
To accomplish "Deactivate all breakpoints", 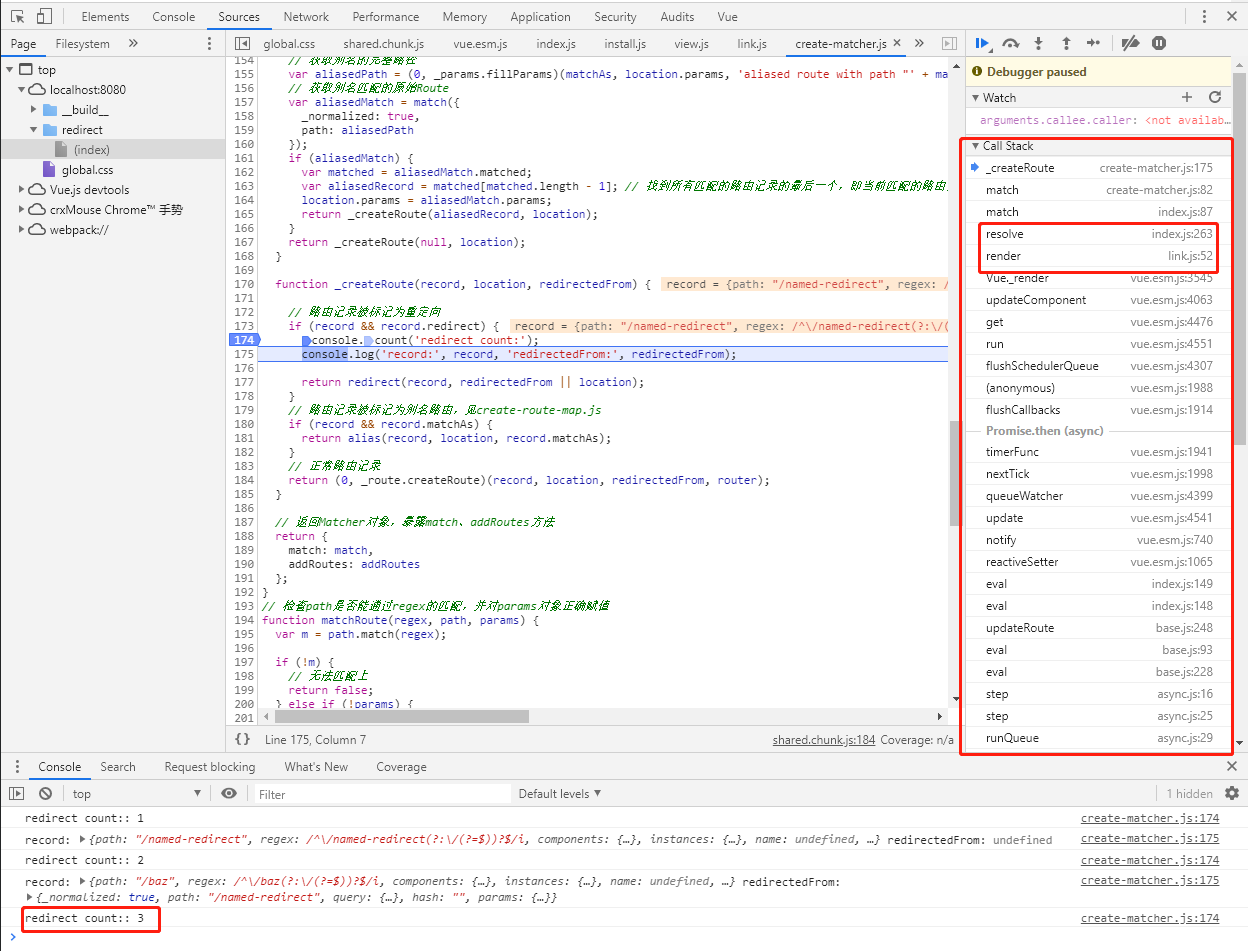I will pyautogui.click(x=1132, y=43).
